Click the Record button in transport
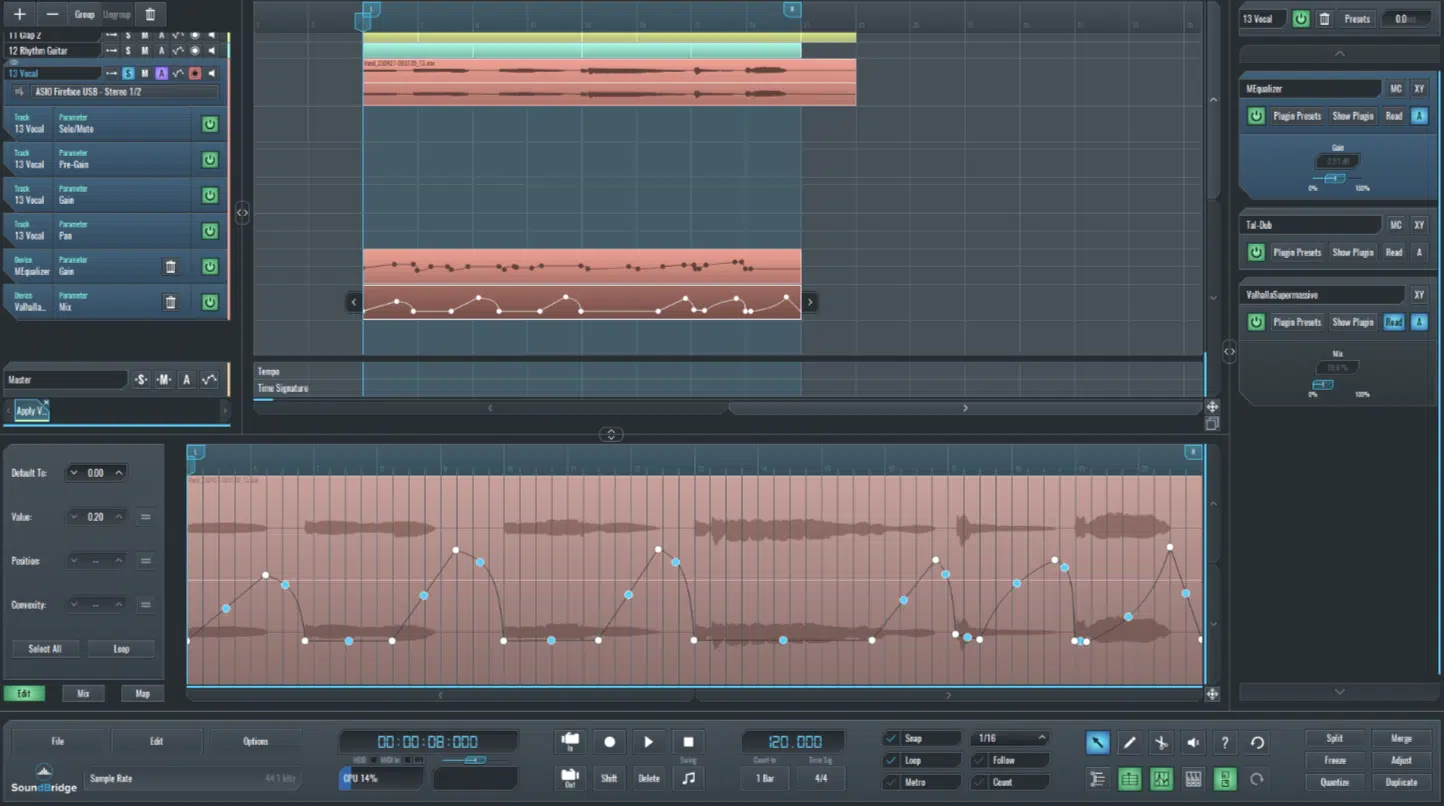This screenshot has width=1444, height=806. (x=609, y=742)
